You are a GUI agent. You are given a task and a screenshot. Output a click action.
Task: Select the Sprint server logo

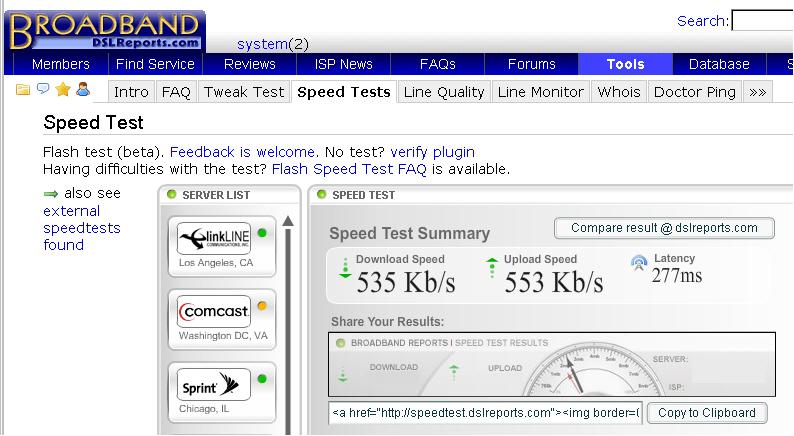point(214,384)
